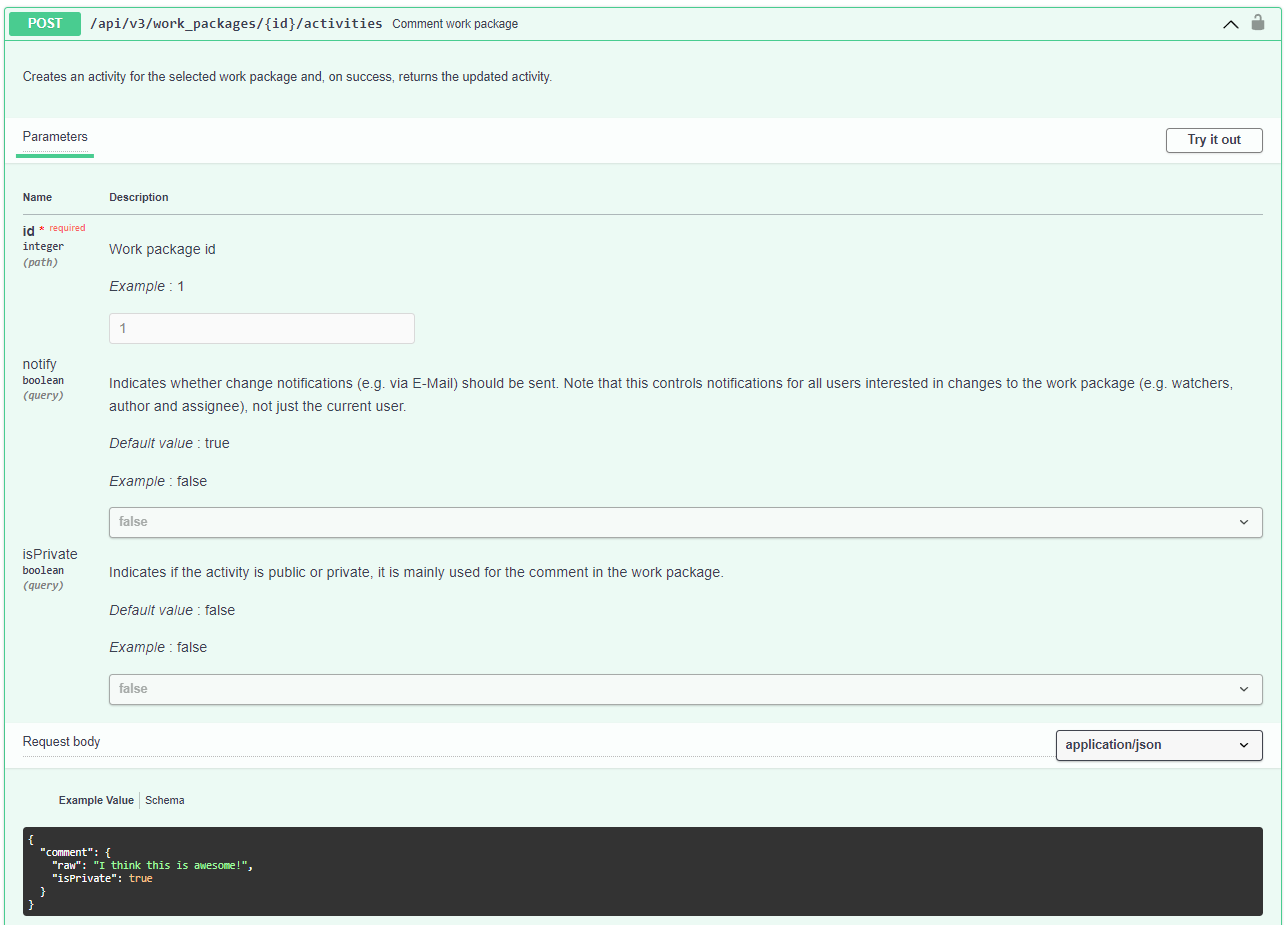Click the id input field showing 1
The width and height of the screenshot is (1286, 925).
(x=262, y=328)
